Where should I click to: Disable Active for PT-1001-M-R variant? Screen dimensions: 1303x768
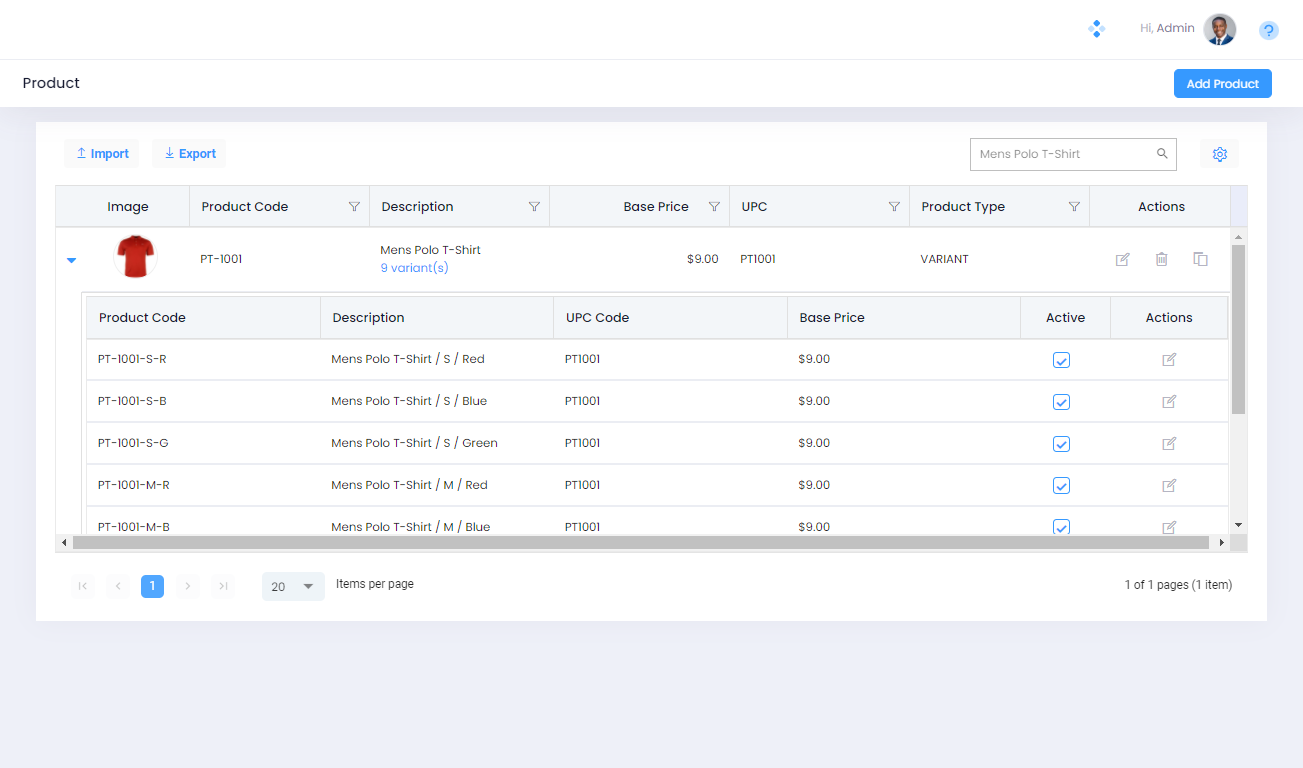pos(1061,486)
